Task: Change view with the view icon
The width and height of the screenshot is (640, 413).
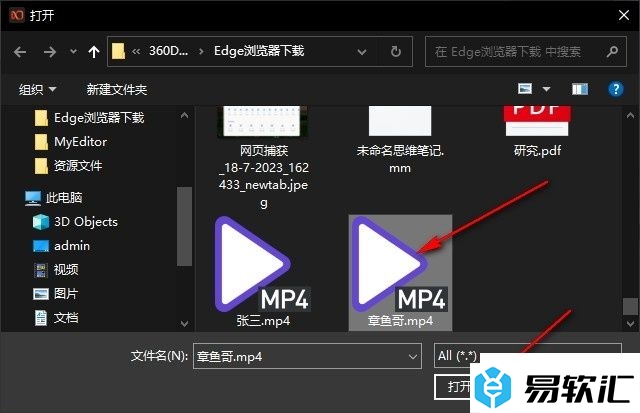Action: [525, 89]
